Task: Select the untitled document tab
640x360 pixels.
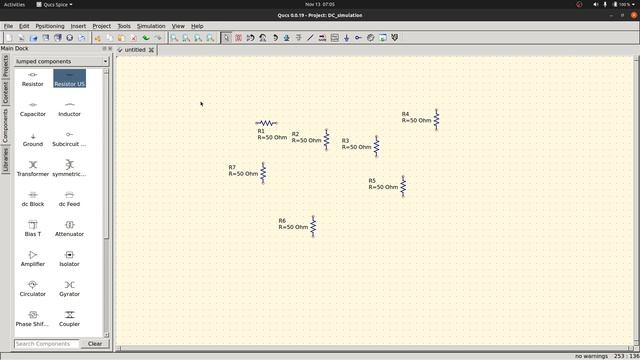Action: coord(135,50)
